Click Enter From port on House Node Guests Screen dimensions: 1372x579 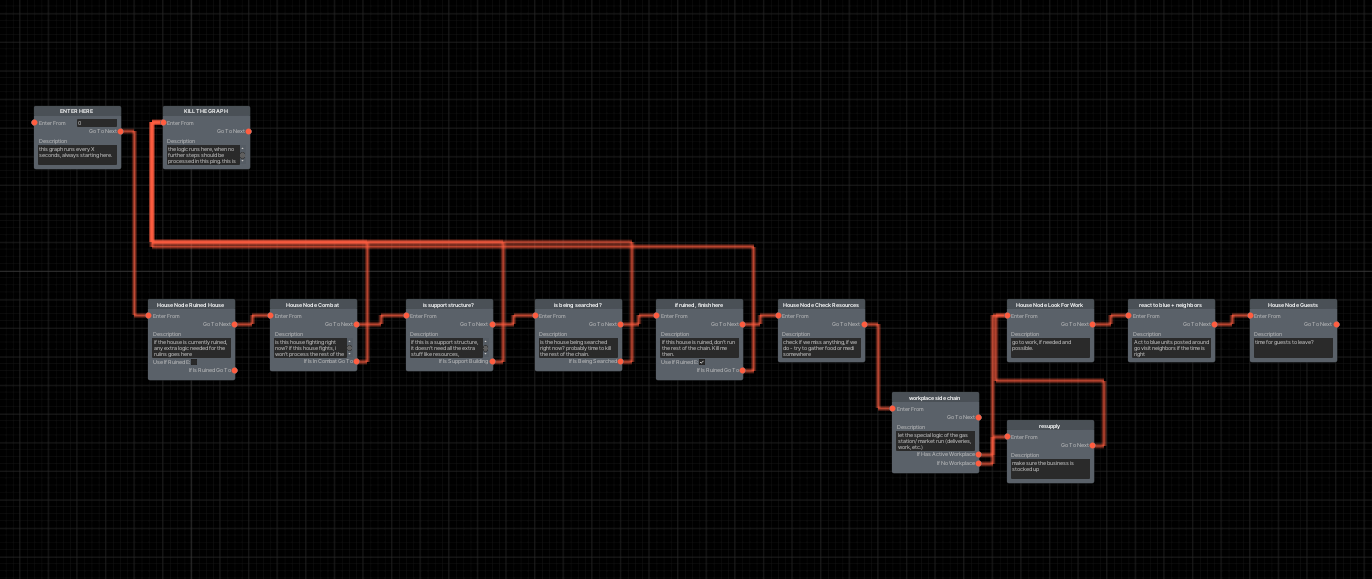click(x=1250, y=316)
